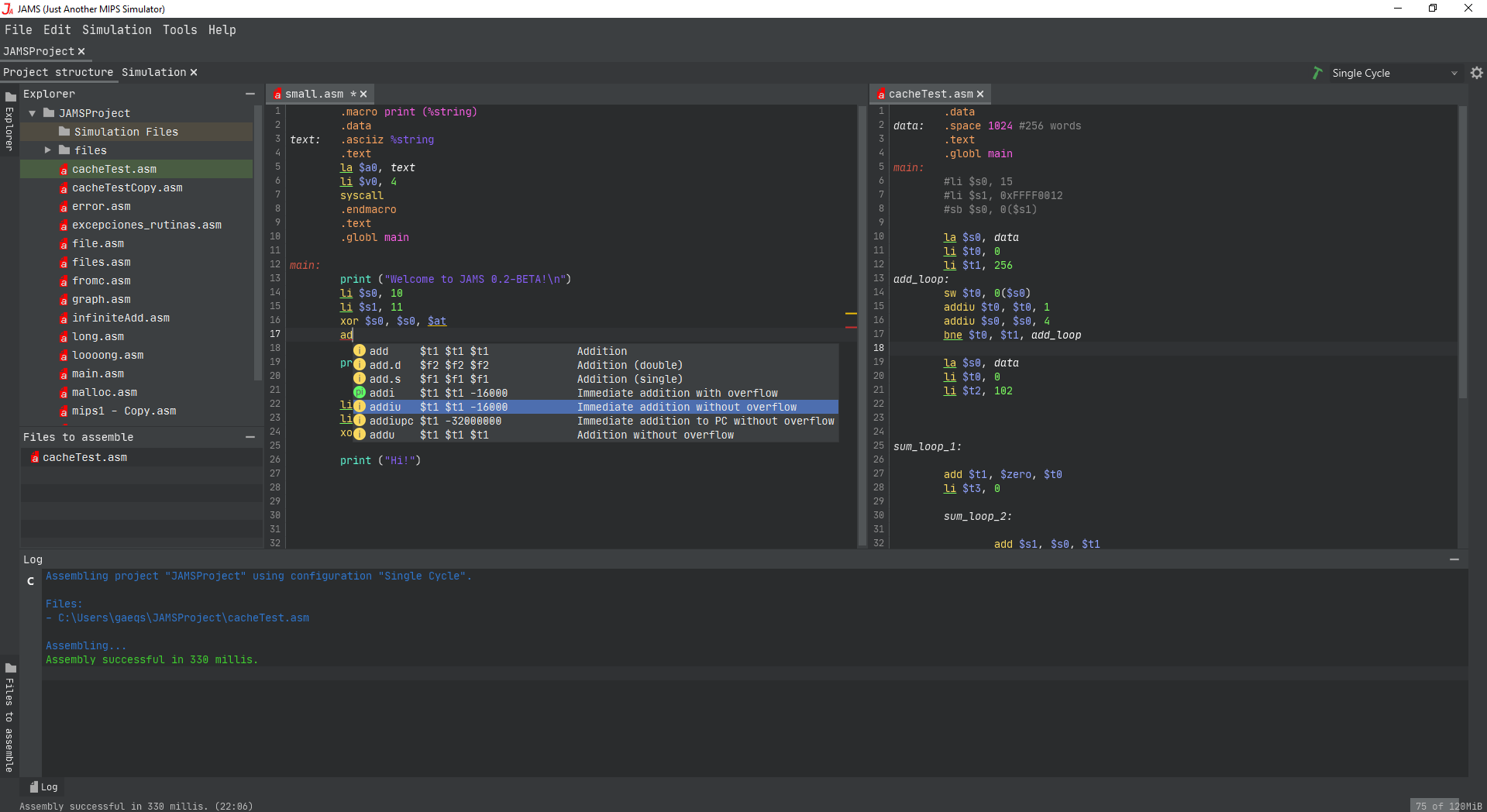Choose the addiupc autocomplete suggestion
The width and height of the screenshot is (1487, 812).
tap(595, 421)
